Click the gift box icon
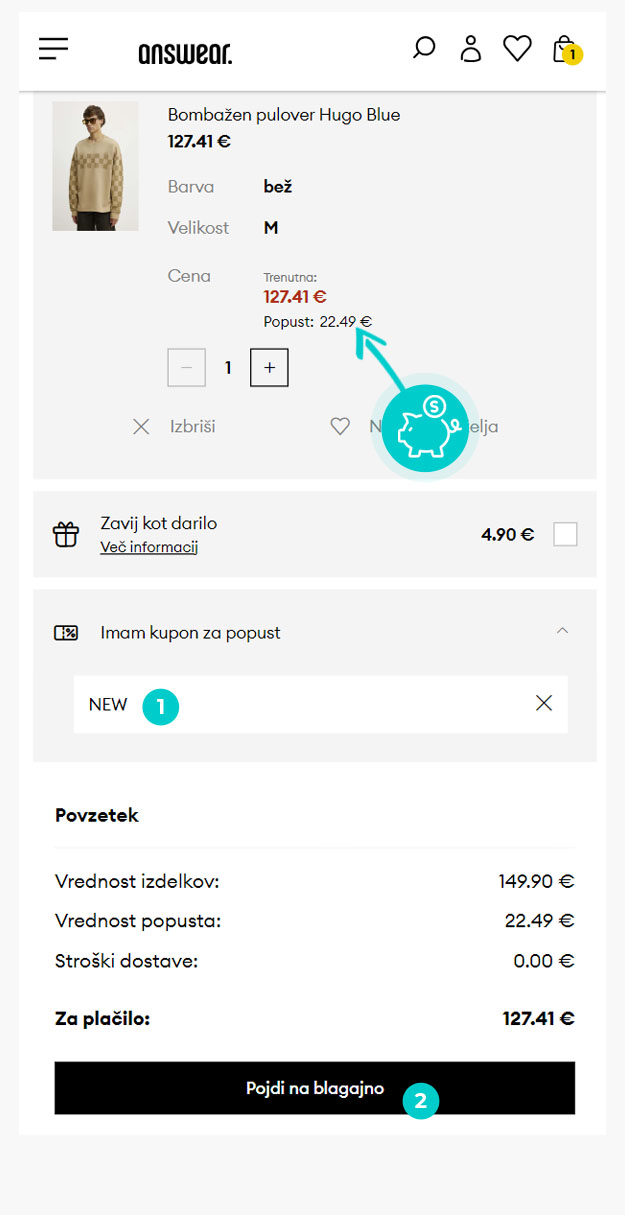625x1215 pixels. pos(66,534)
